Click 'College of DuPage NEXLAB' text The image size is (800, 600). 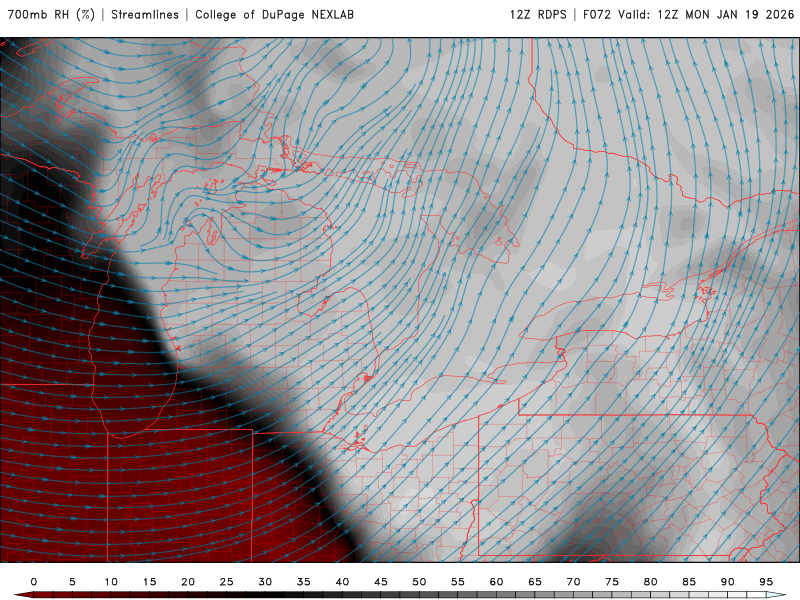click(274, 14)
